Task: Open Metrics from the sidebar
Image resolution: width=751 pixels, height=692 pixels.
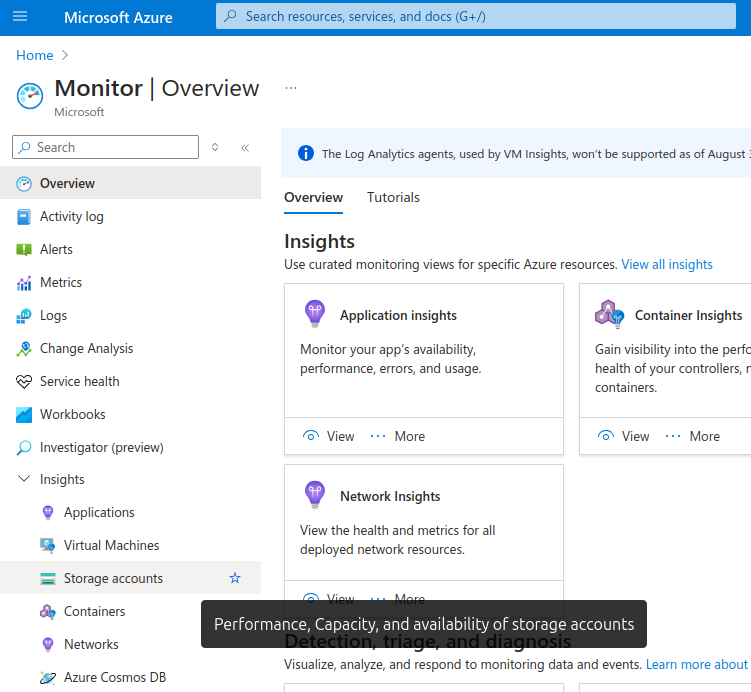Action: point(130,283)
